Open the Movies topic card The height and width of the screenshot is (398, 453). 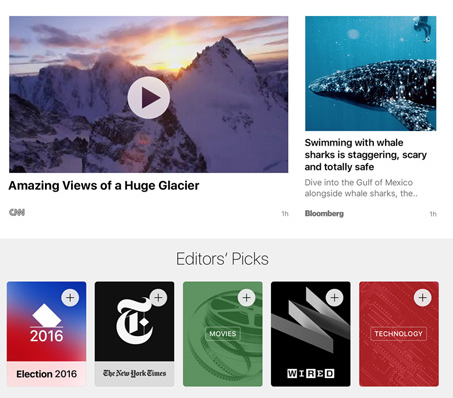point(223,334)
